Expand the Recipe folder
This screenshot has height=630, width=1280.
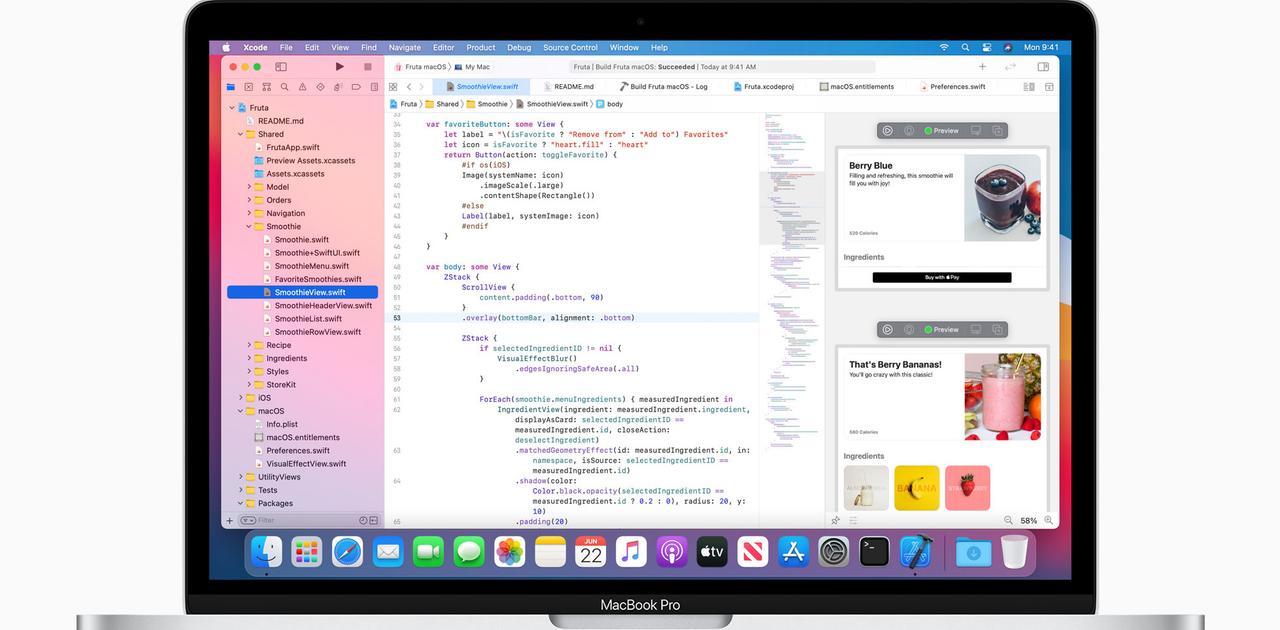pos(249,345)
